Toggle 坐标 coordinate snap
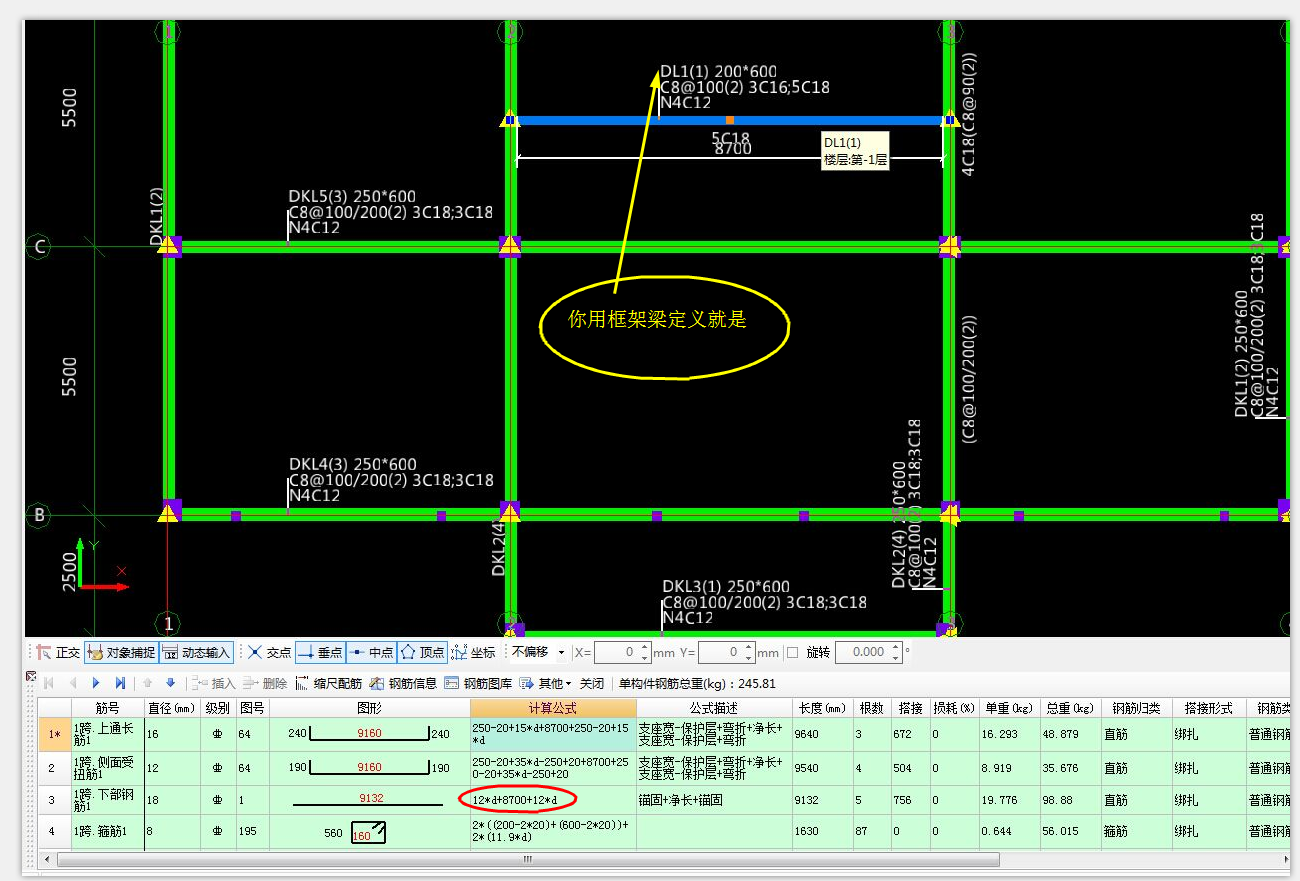This screenshot has height=881, width=1300. 473,652
